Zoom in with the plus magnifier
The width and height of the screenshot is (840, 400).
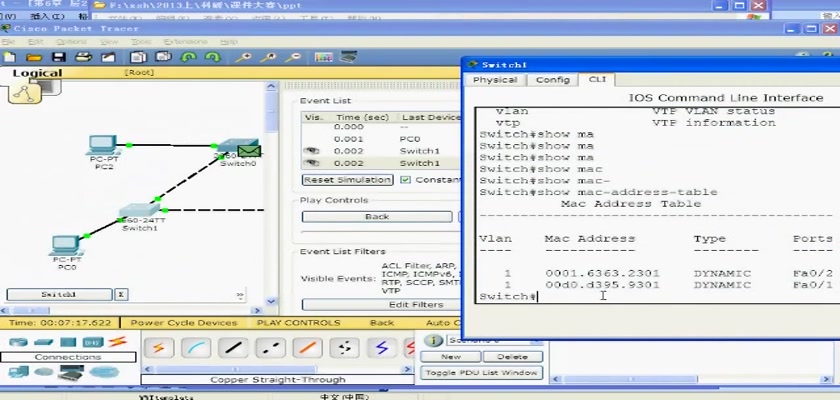coord(244,57)
